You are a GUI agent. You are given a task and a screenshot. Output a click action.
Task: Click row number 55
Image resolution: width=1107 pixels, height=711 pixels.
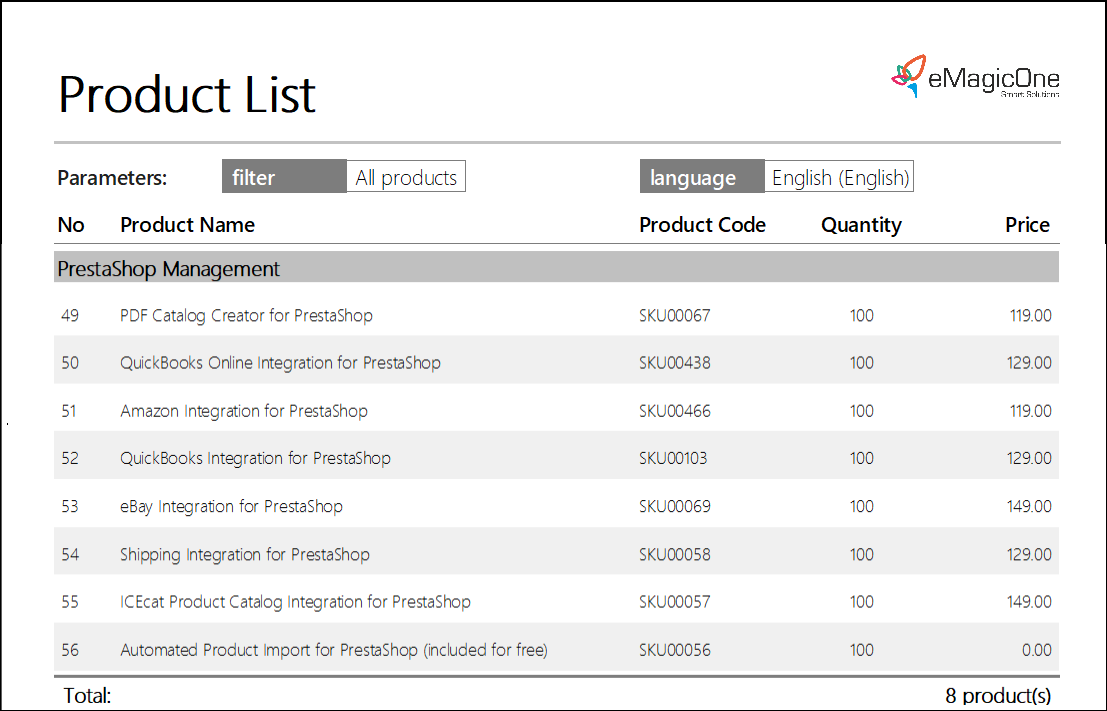(x=70, y=602)
